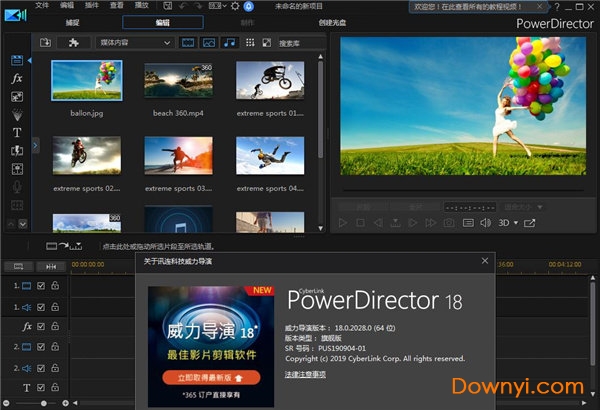Click the import media folder icon
The image size is (600, 410).
pos(46,43)
